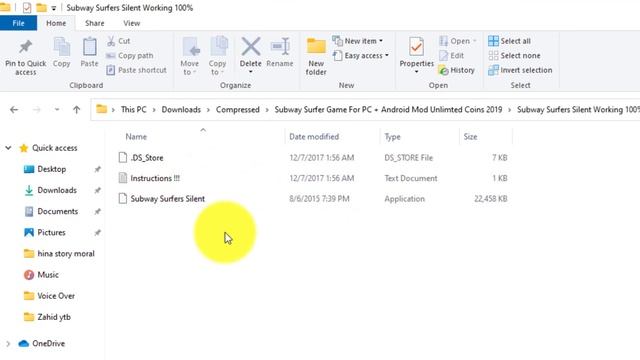The height and width of the screenshot is (360, 640).
Task: Click the 22,458 KB size cell
Action: [x=491, y=199]
